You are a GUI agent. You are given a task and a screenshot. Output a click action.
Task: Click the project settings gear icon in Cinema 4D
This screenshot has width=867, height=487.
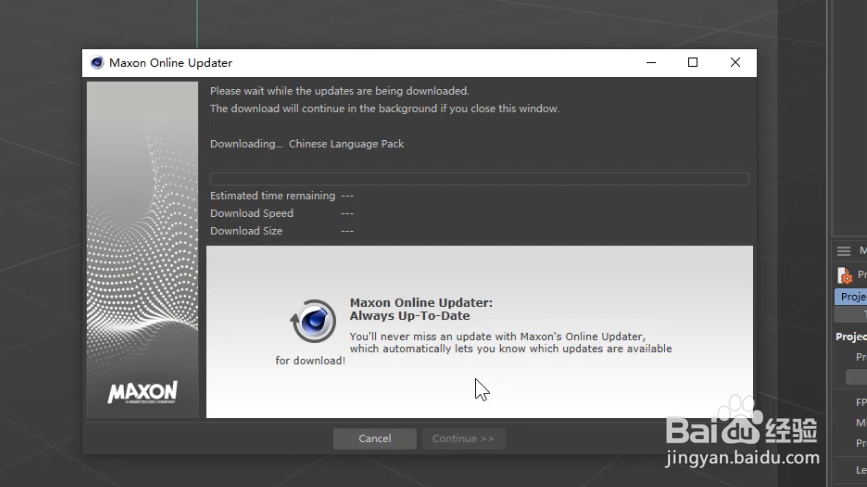844,275
